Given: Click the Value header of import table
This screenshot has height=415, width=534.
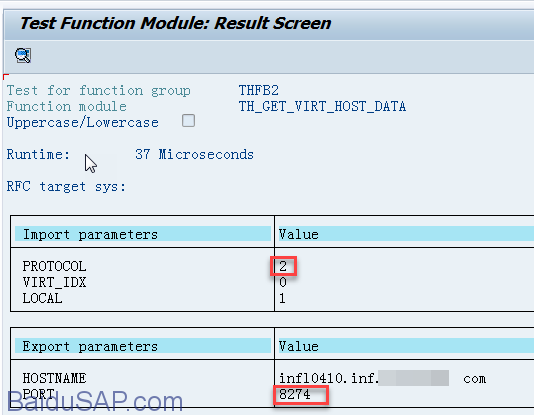Looking at the screenshot, I should pyautogui.click(x=299, y=234).
